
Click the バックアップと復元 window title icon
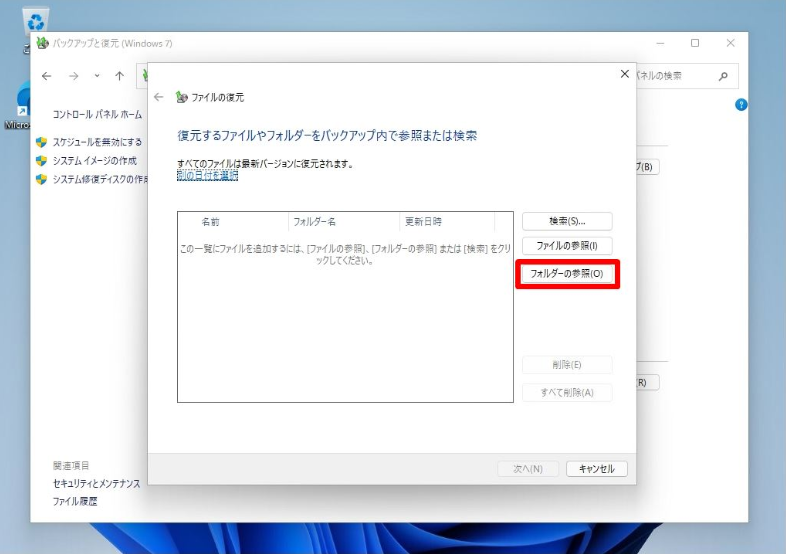pos(43,43)
